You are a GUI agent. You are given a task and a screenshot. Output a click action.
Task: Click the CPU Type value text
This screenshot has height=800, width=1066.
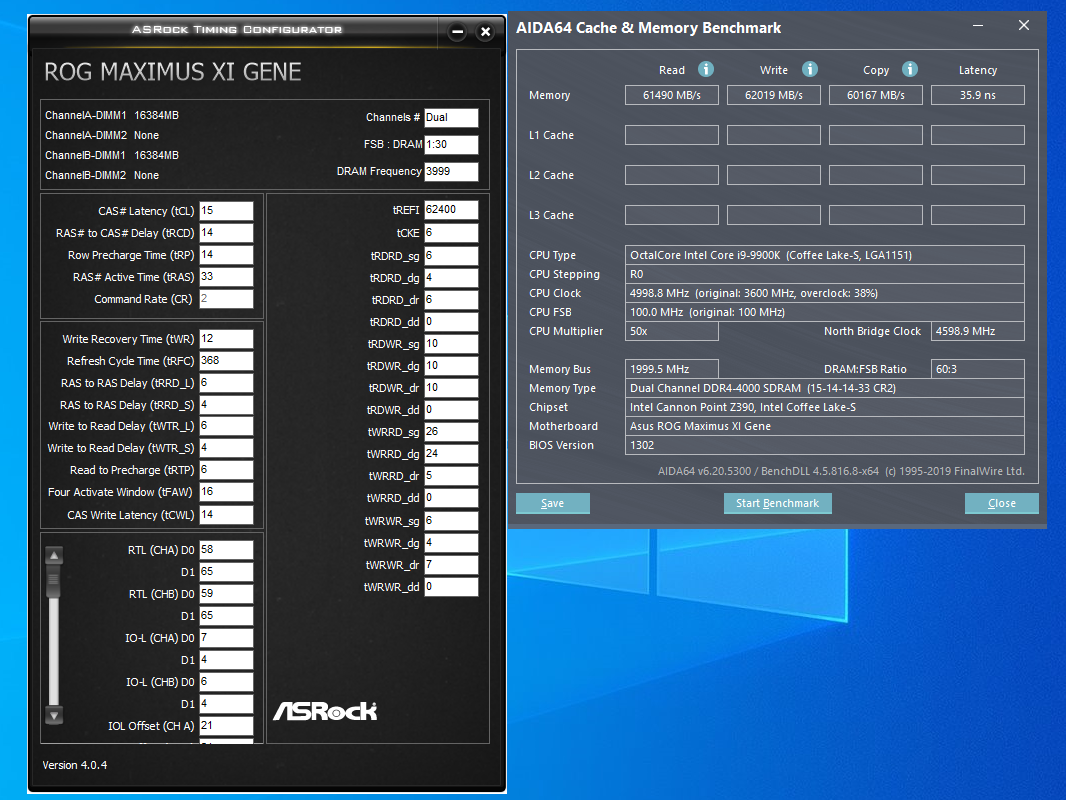pyautogui.click(x=771, y=255)
